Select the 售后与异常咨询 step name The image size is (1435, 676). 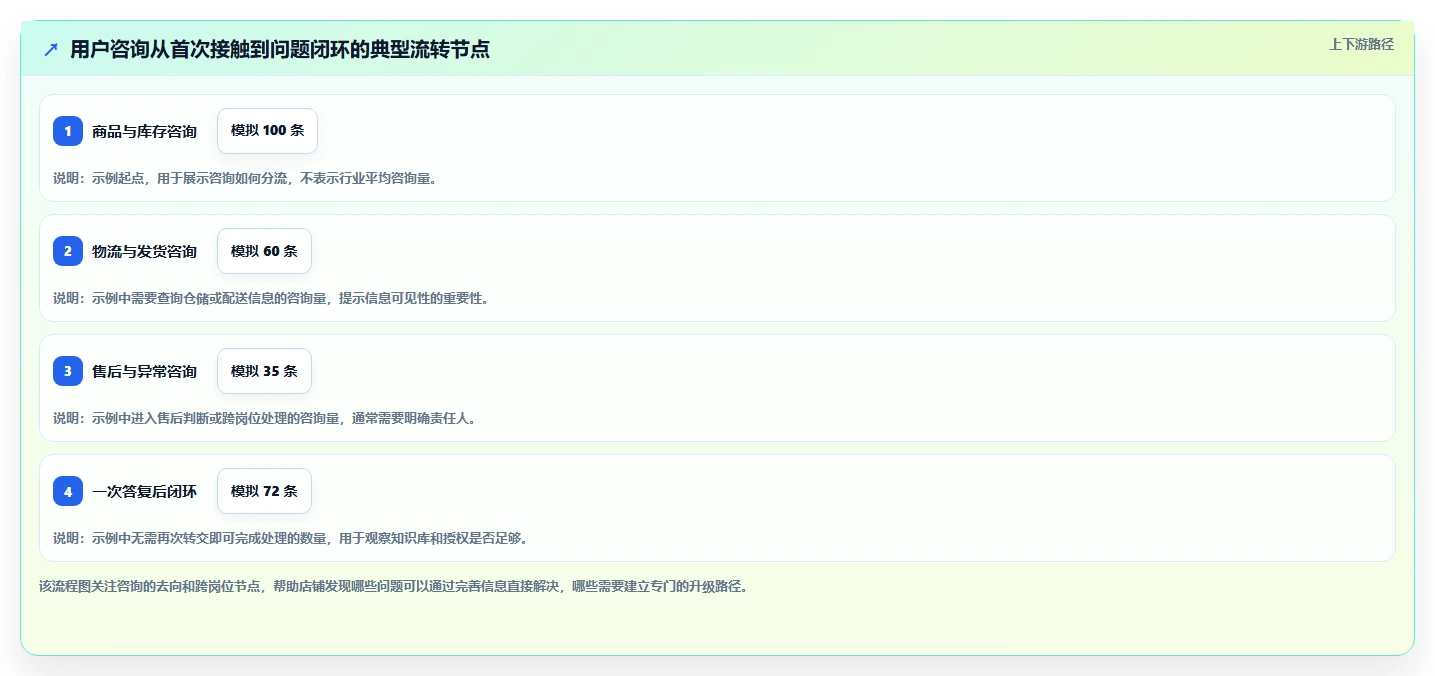tap(144, 371)
